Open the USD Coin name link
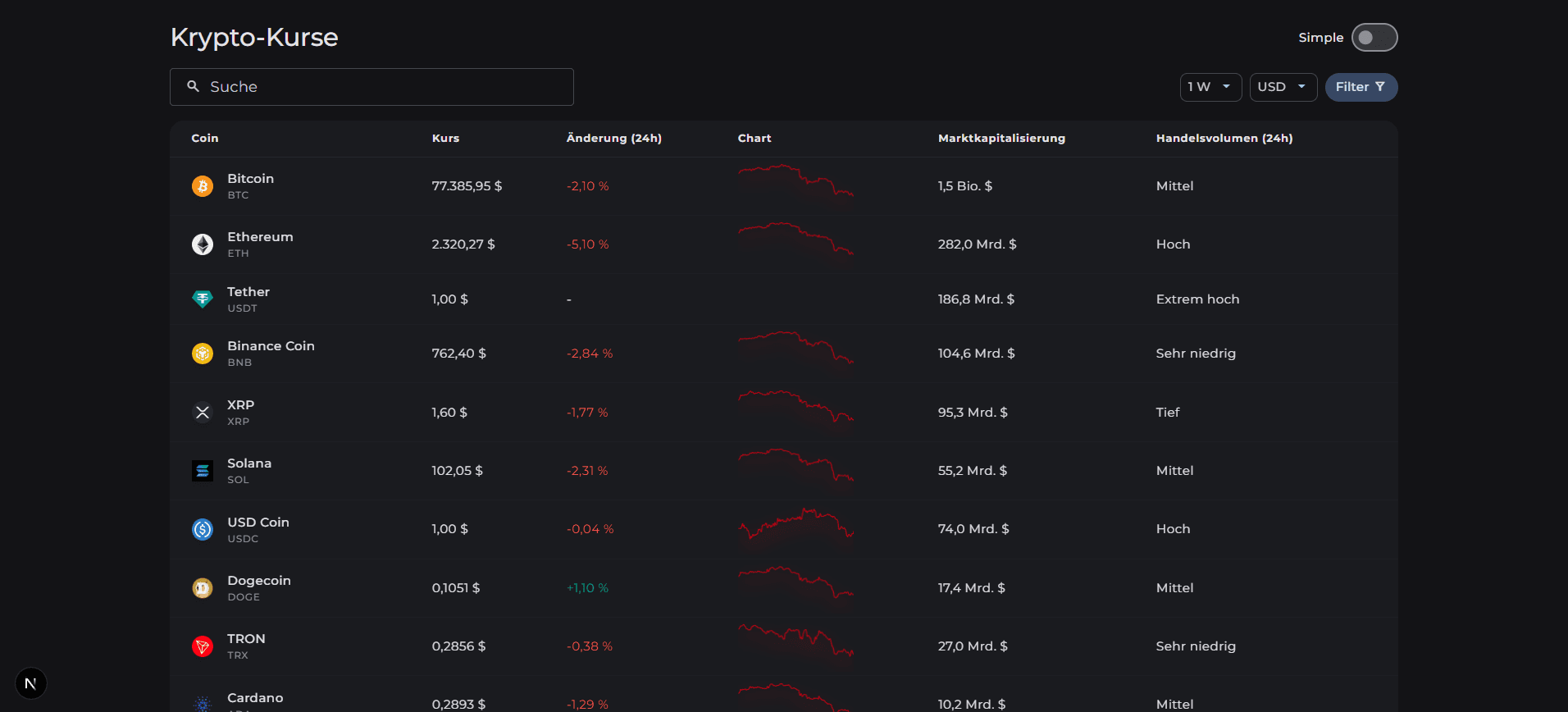Viewport: 1568px width, 712px height. (258, 523)
